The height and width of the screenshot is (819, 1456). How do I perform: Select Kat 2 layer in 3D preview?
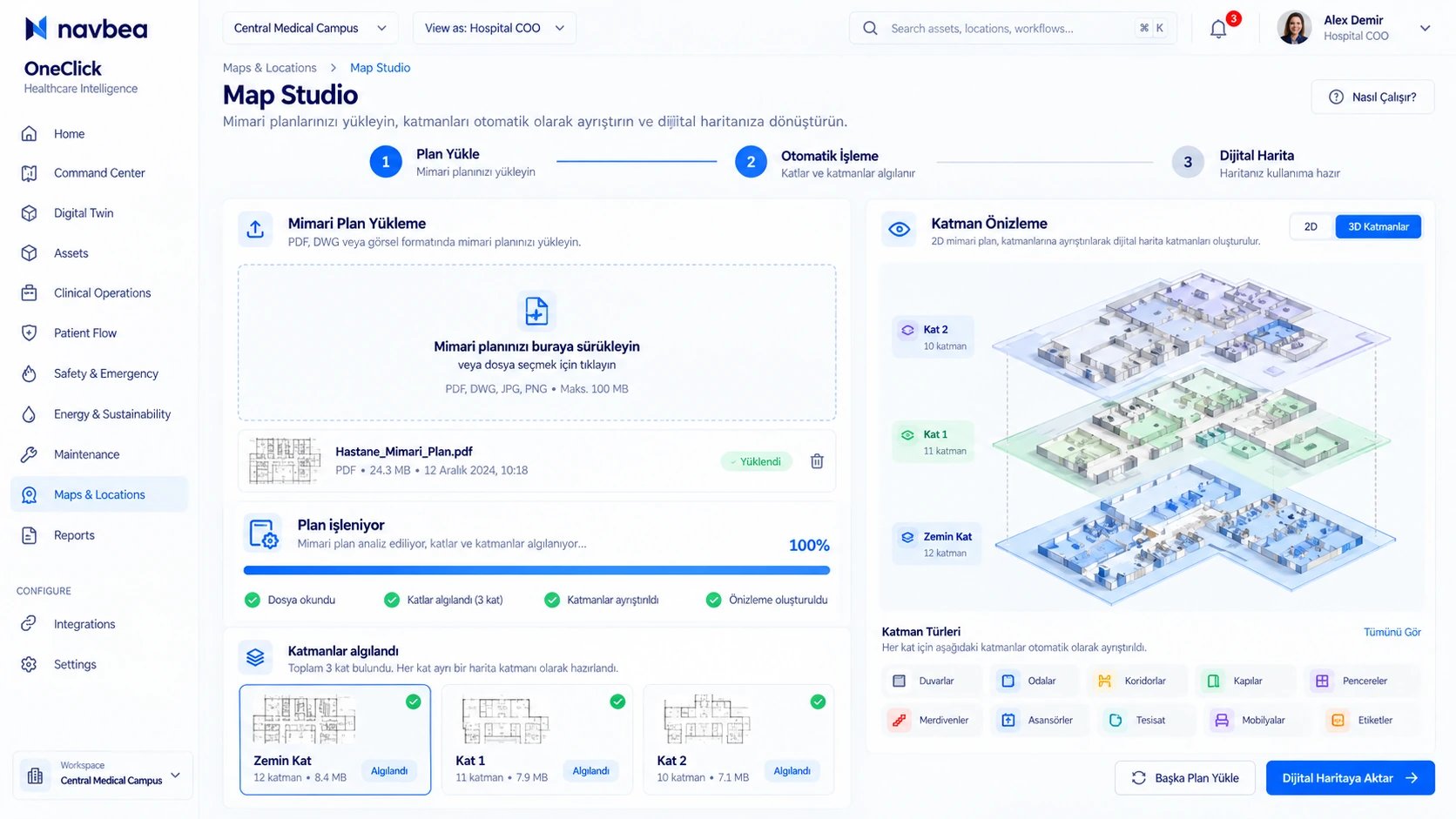point(934,337)
